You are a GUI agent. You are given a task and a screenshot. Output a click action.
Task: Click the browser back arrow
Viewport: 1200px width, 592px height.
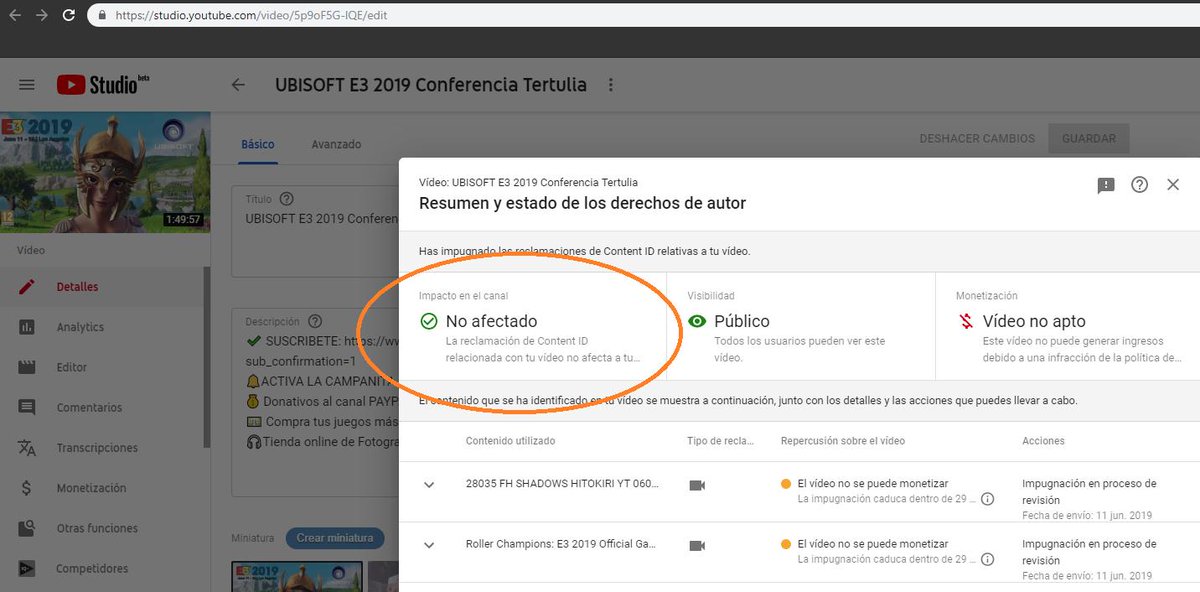pos(15,16)
